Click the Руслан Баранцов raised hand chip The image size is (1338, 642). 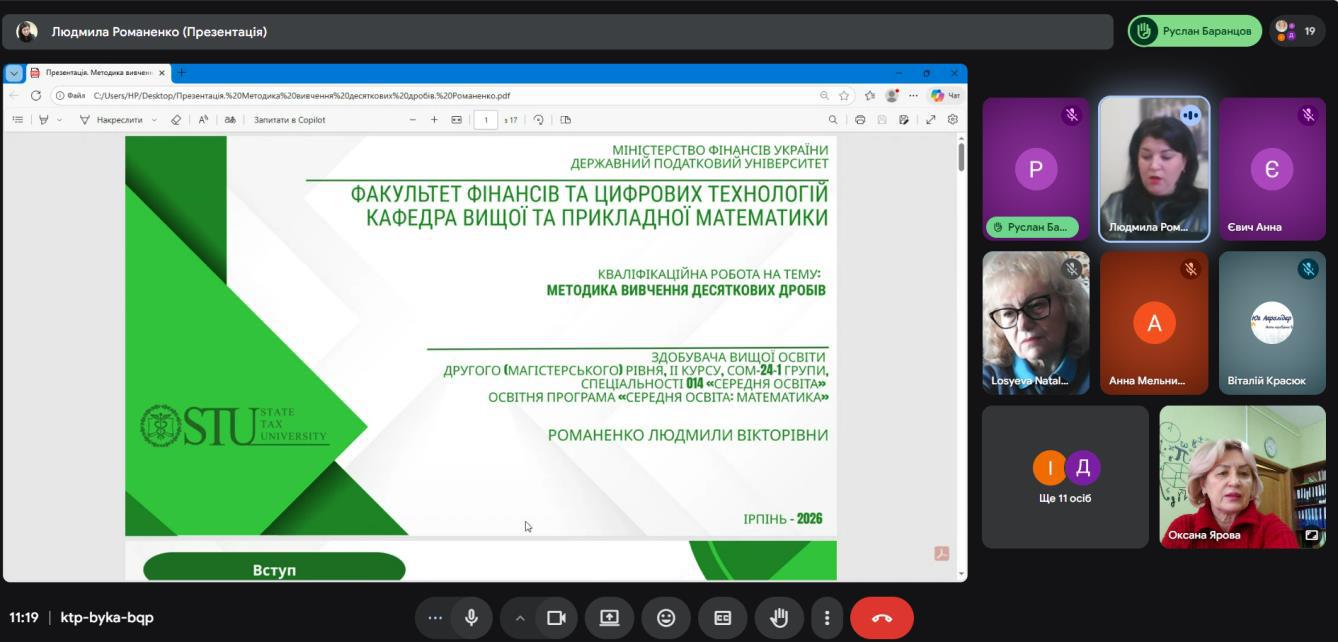pyautogui.click(x=1195, y=31)
